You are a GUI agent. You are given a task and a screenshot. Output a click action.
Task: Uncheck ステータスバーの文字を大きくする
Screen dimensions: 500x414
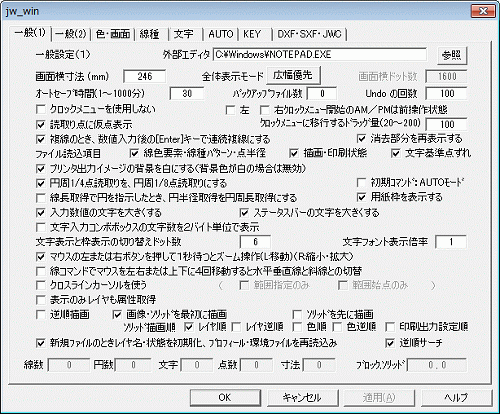(244, 212)
